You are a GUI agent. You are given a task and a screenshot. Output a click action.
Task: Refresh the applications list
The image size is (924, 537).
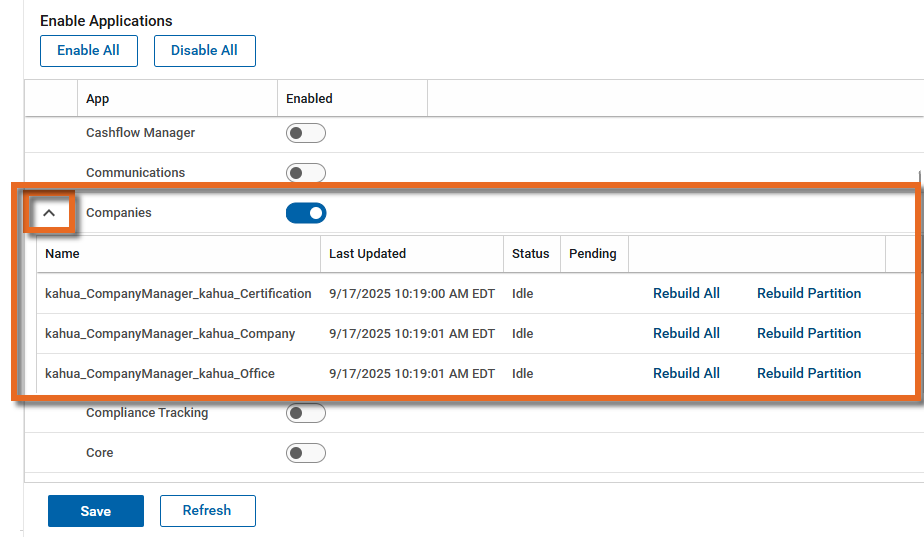coord(207,511)
